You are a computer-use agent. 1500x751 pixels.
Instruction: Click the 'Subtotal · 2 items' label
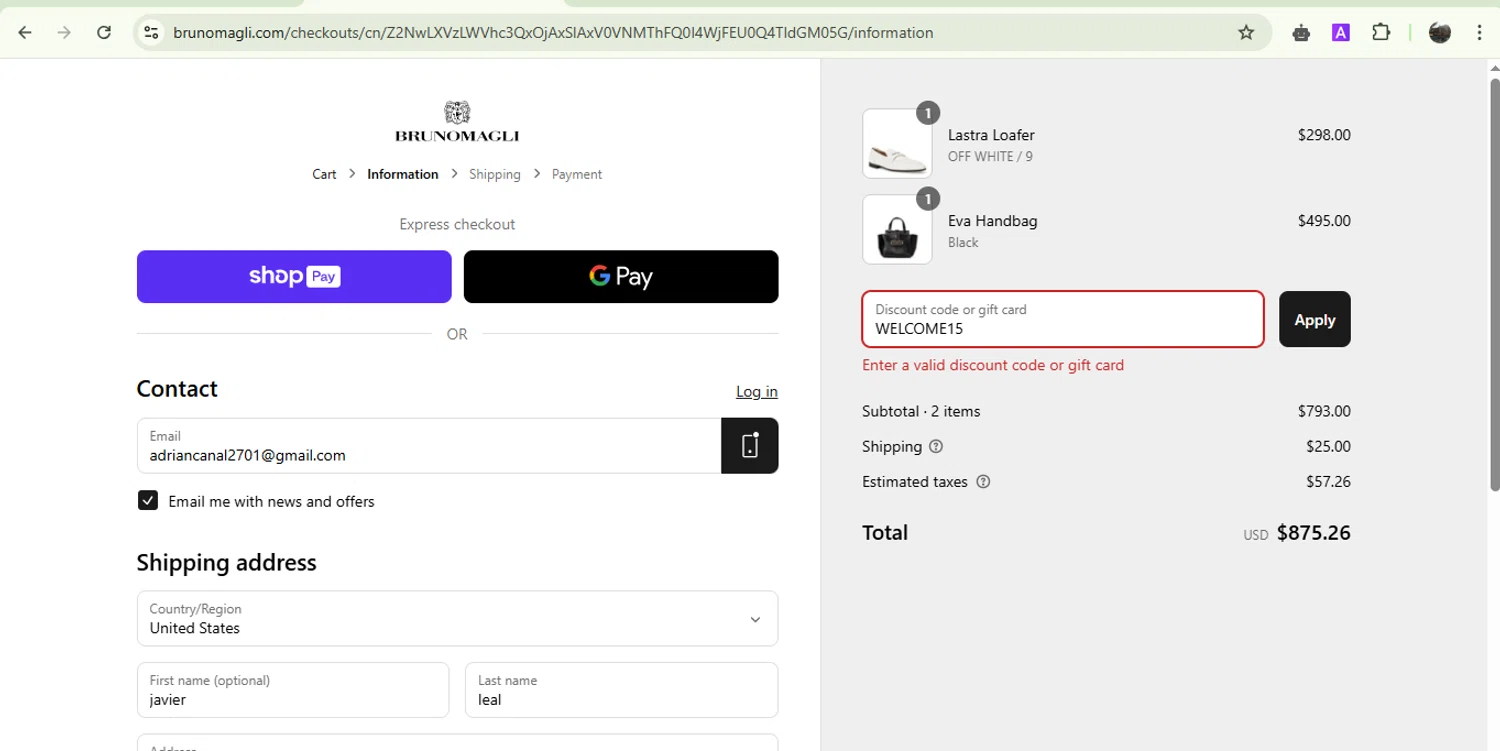pyautogui.click(x=921, y=411)
